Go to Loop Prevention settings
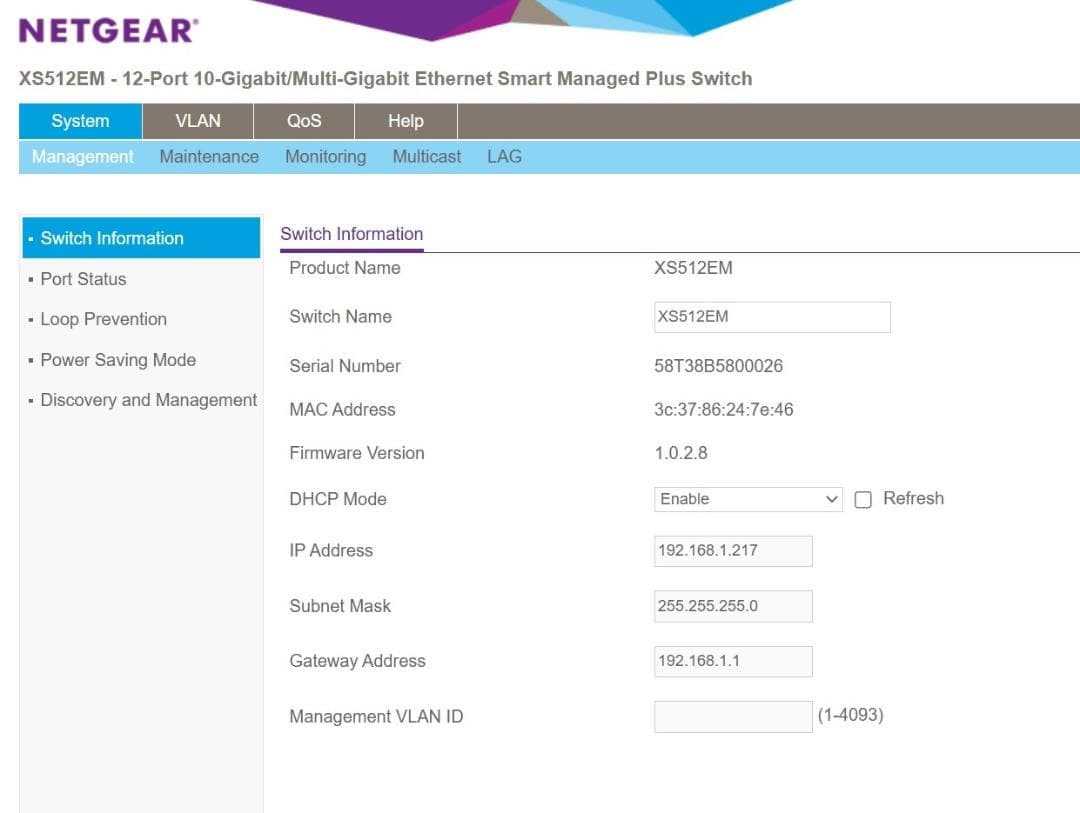This screenshot has width=1080, height=813. coord(103,319)
